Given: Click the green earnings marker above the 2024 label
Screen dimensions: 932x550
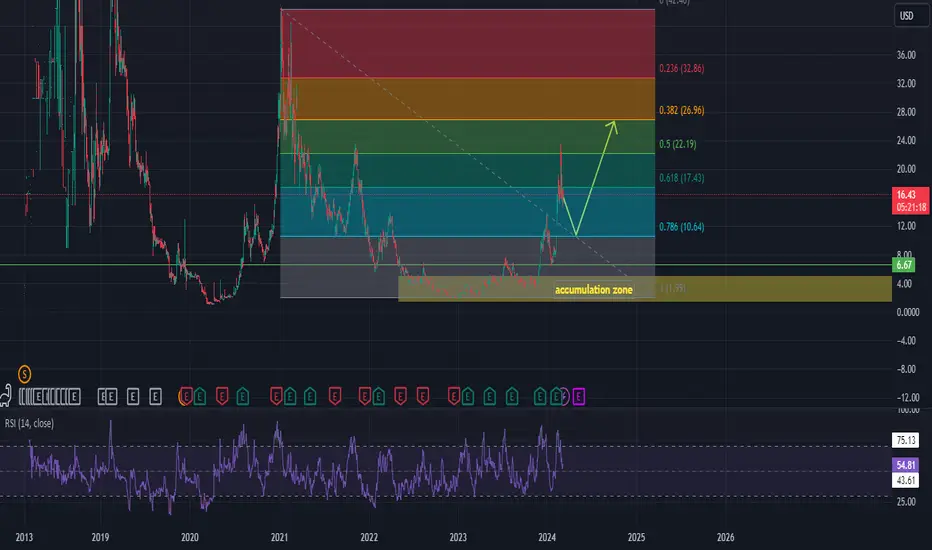Looking at the screenshot, I should pyautogui.click(x=540, y=397).
